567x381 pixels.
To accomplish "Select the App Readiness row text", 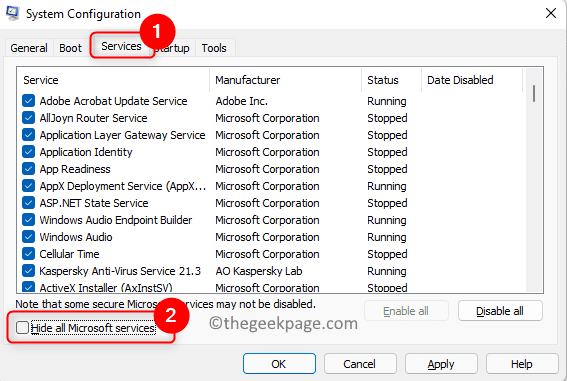I will tap(75, 169).
